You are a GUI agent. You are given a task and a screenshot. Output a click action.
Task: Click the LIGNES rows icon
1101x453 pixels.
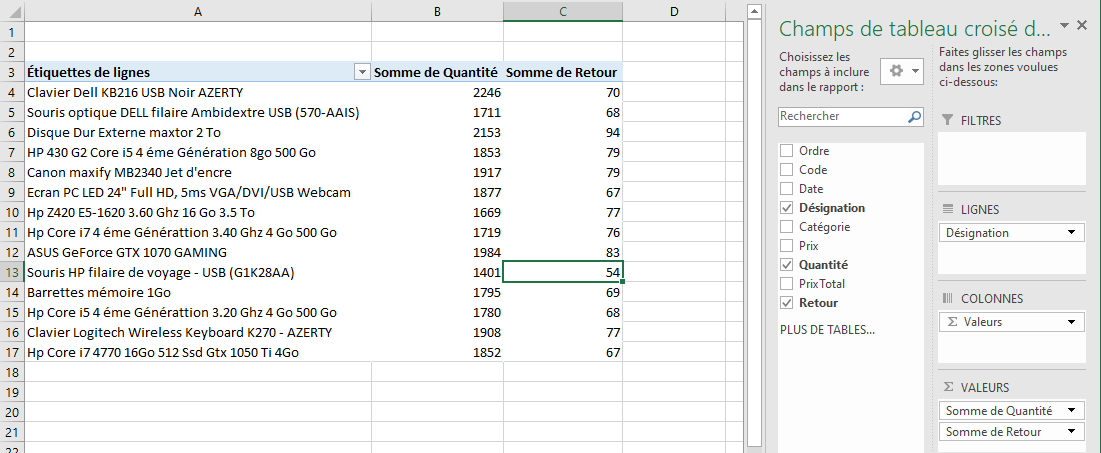pos(947,209)
